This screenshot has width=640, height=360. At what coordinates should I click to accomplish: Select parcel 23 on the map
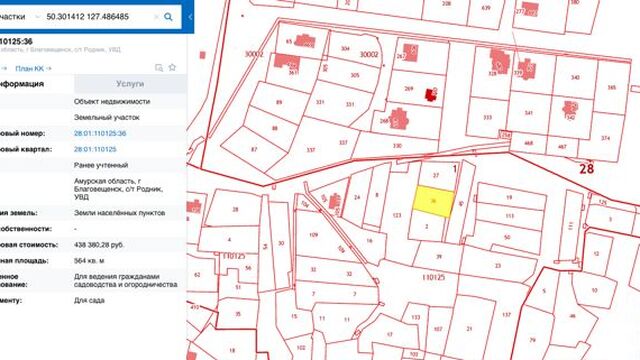[x=498, y=266]
